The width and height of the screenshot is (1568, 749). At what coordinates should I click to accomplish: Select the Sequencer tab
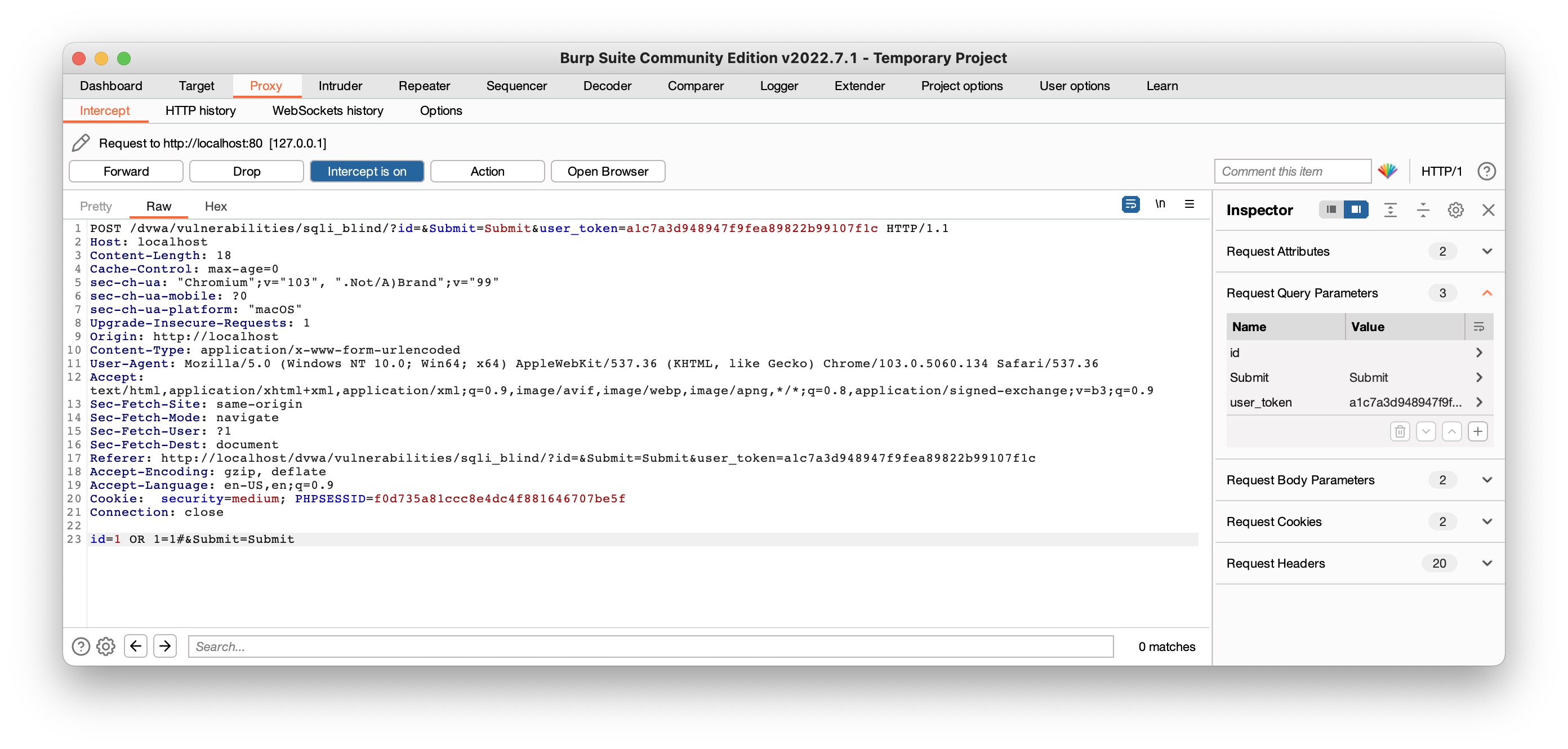pos(516,86)
